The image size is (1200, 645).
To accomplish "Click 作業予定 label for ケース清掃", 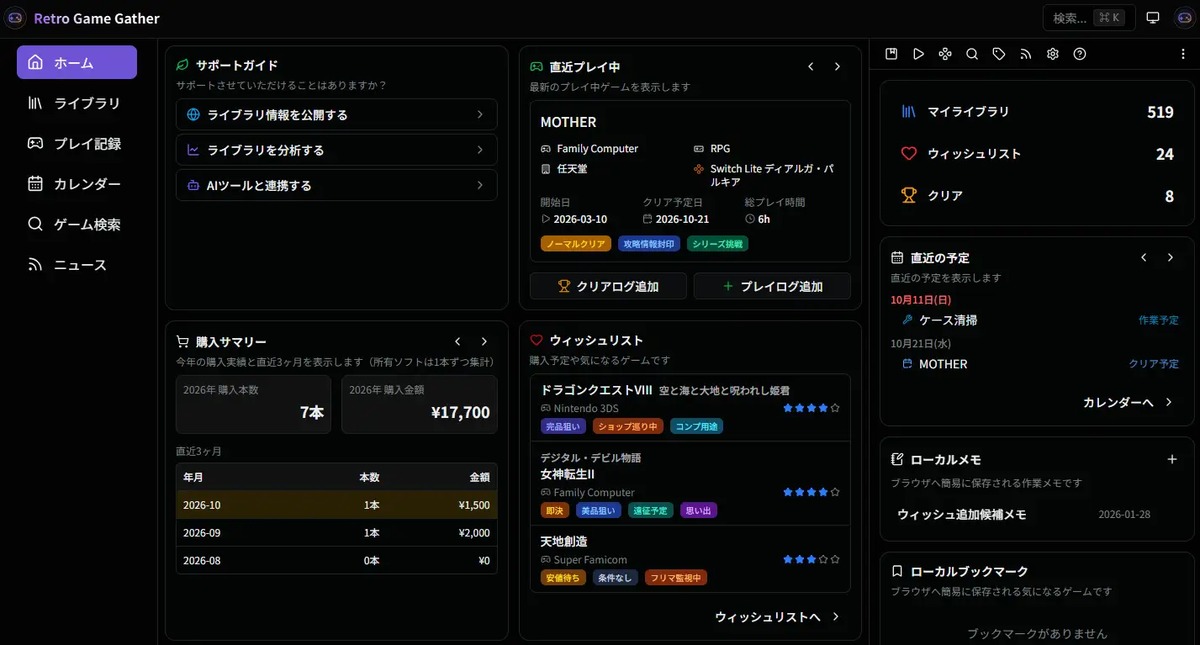I will pos(1158,320).
